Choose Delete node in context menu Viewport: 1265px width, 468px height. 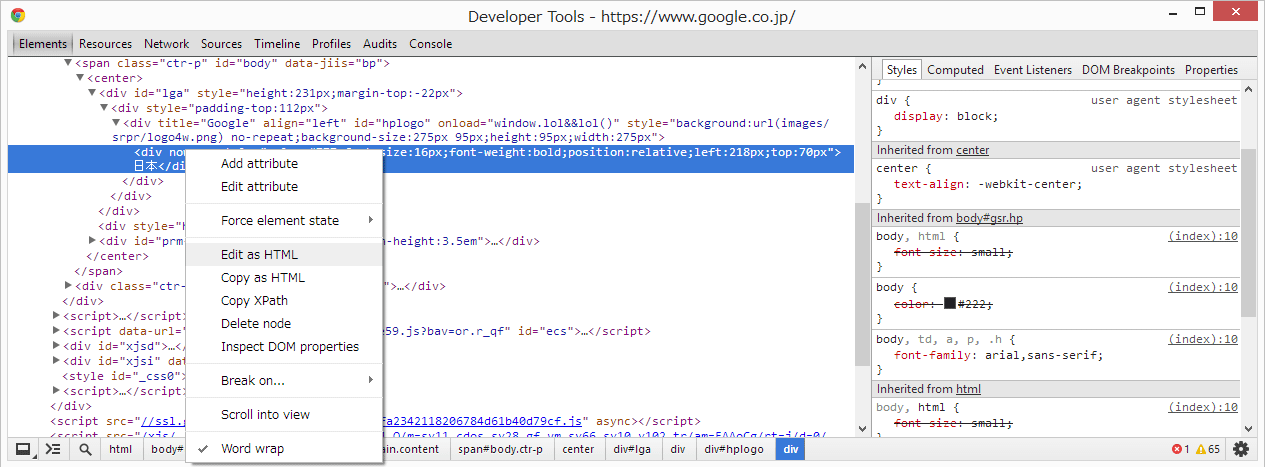pyautogui.click(x=284, y=323)
